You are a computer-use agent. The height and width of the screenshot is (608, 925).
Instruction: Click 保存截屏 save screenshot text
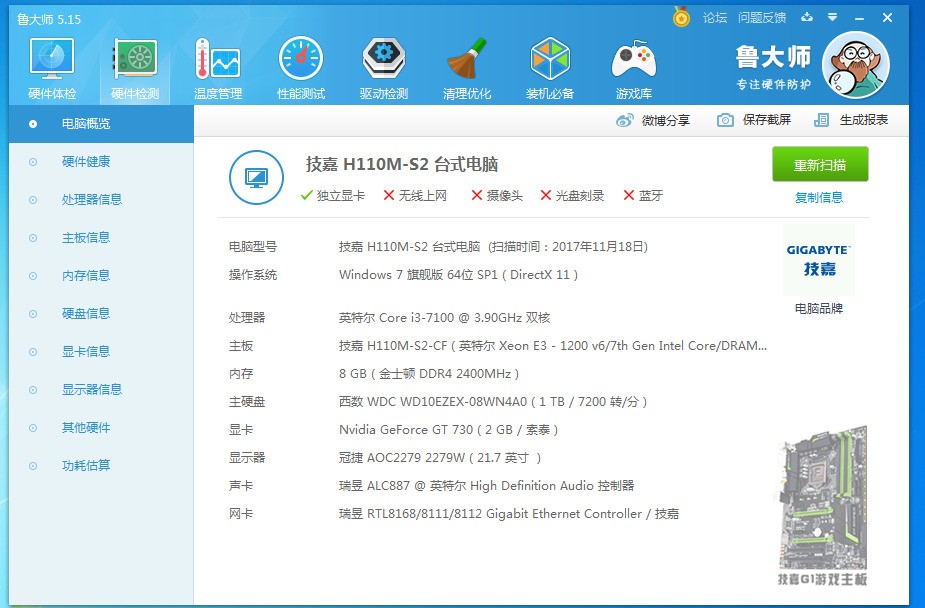(766, 120)
